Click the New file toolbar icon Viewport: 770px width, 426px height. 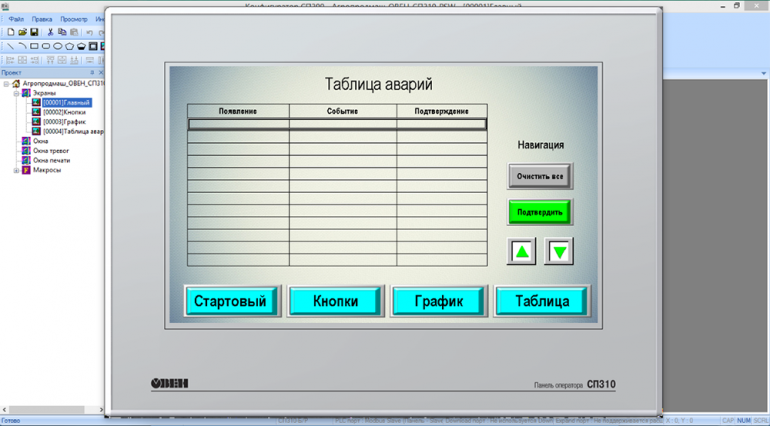[x=11, y=32]
